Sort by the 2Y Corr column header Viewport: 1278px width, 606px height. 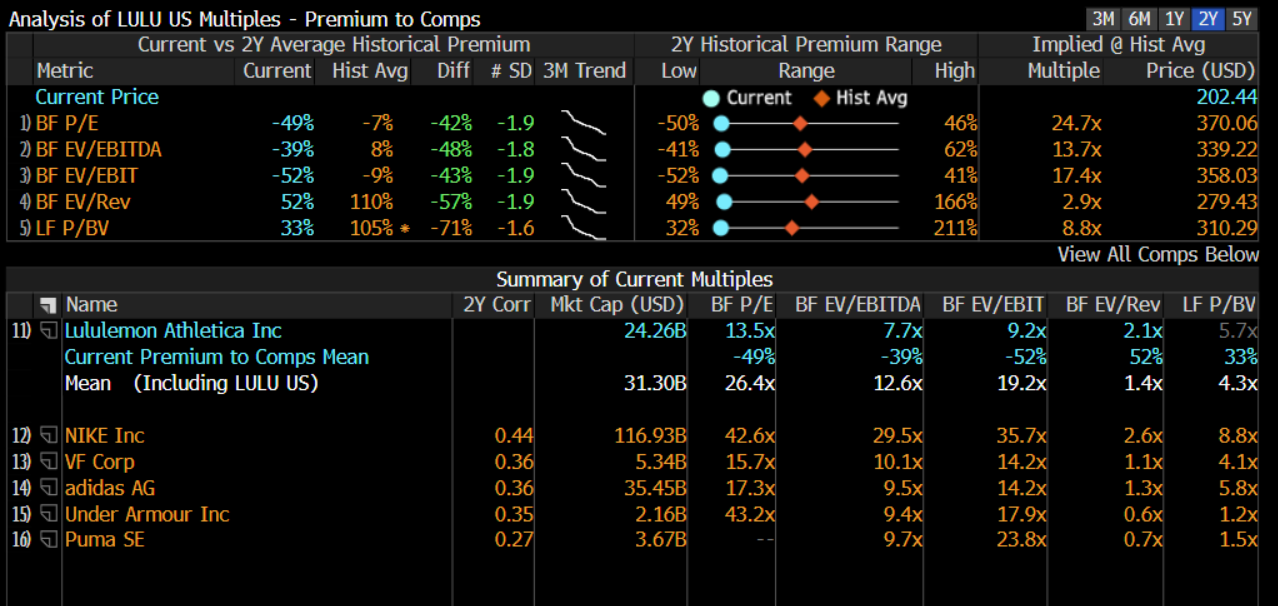[497, 305]
